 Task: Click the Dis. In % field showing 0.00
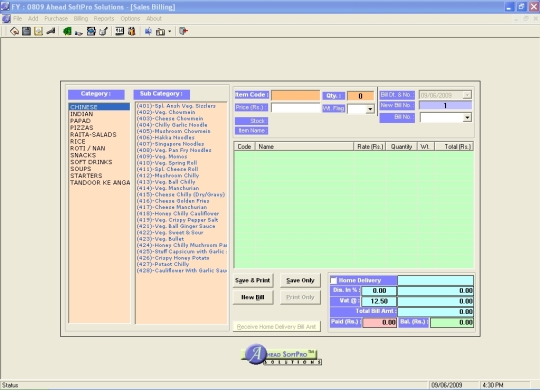(x=379, y=291)
